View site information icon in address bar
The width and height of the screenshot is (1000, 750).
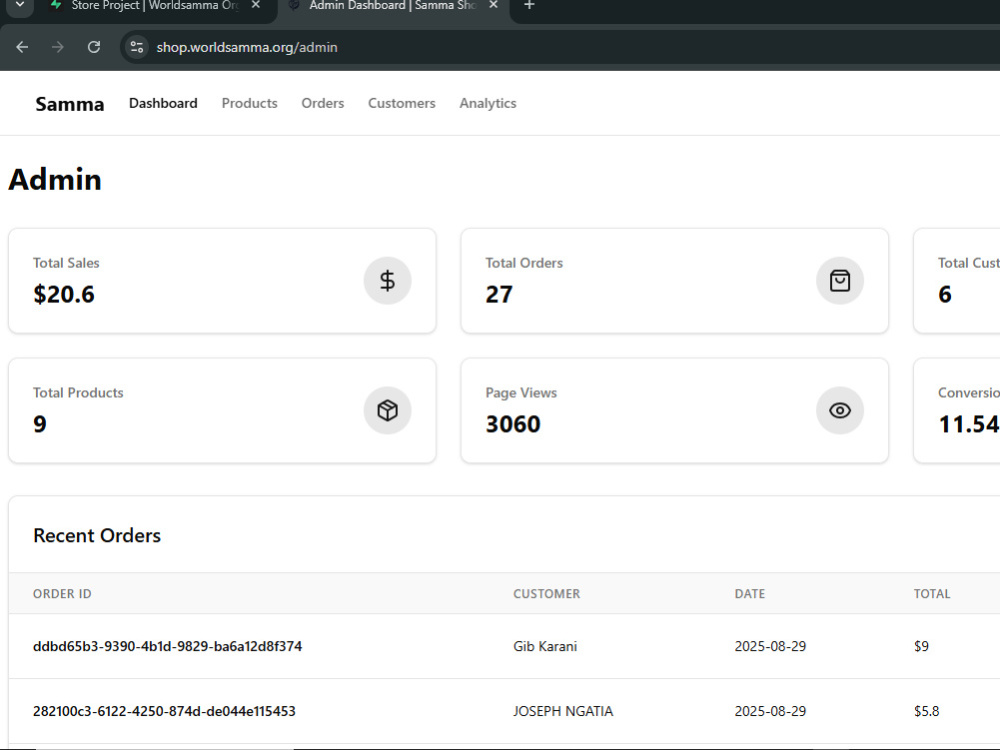coord(136,47)
